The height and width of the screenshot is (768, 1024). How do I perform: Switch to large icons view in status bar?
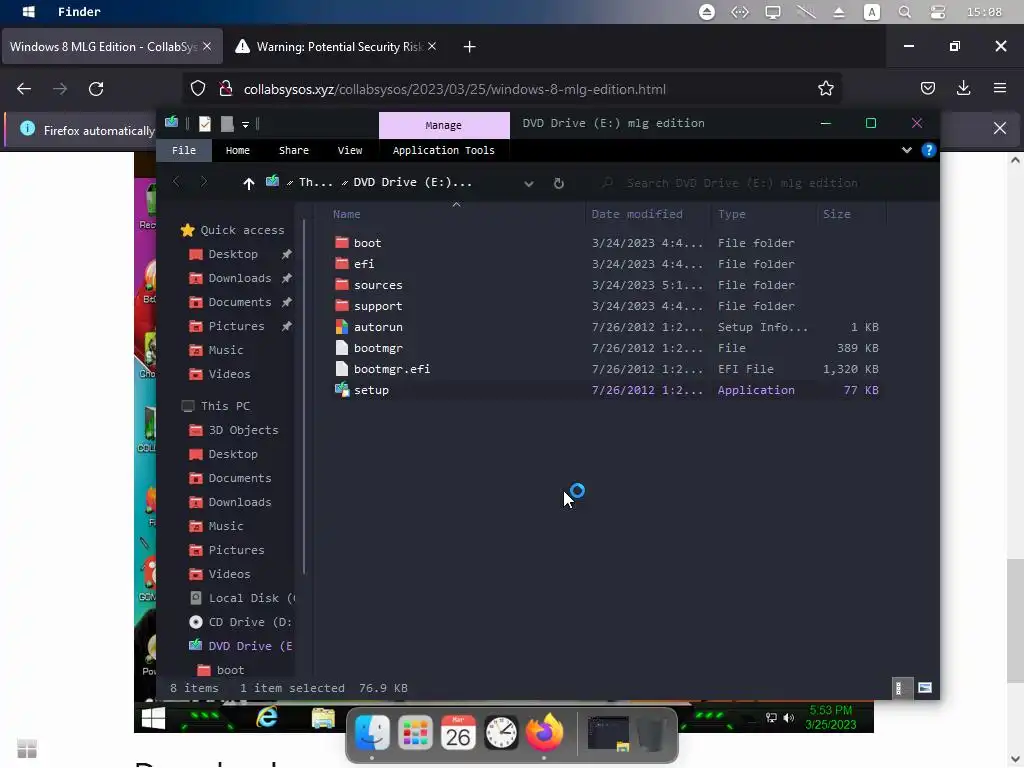tap(925, 688)
